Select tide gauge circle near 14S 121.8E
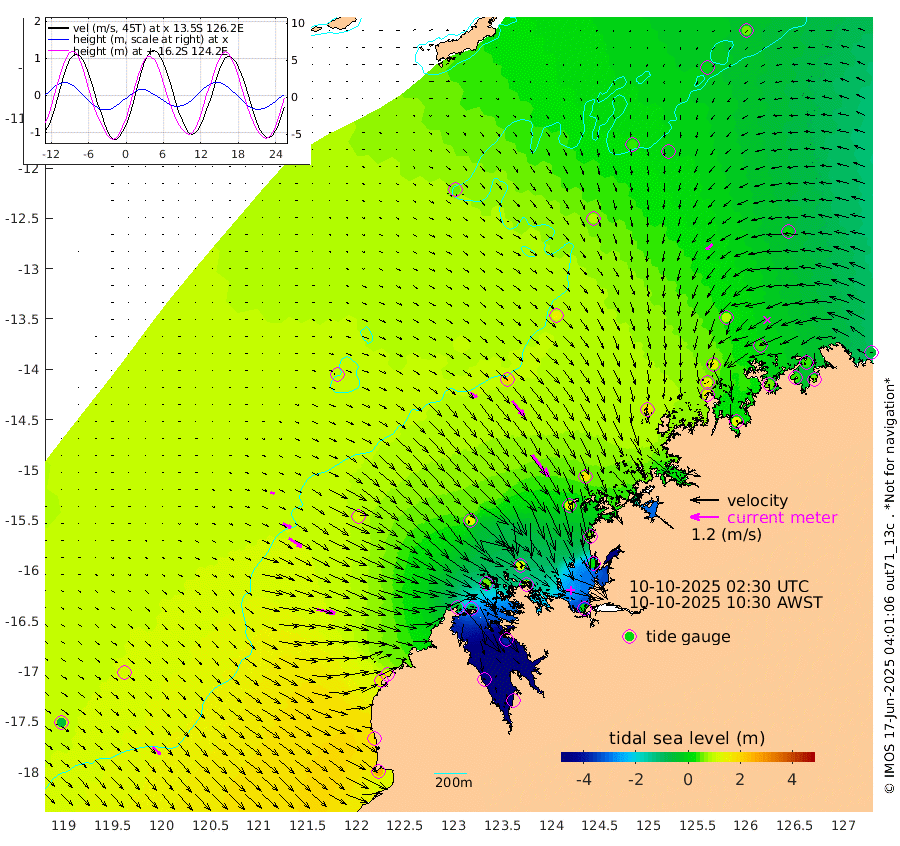This screenshot has width=900, height=846. (338, 374)
